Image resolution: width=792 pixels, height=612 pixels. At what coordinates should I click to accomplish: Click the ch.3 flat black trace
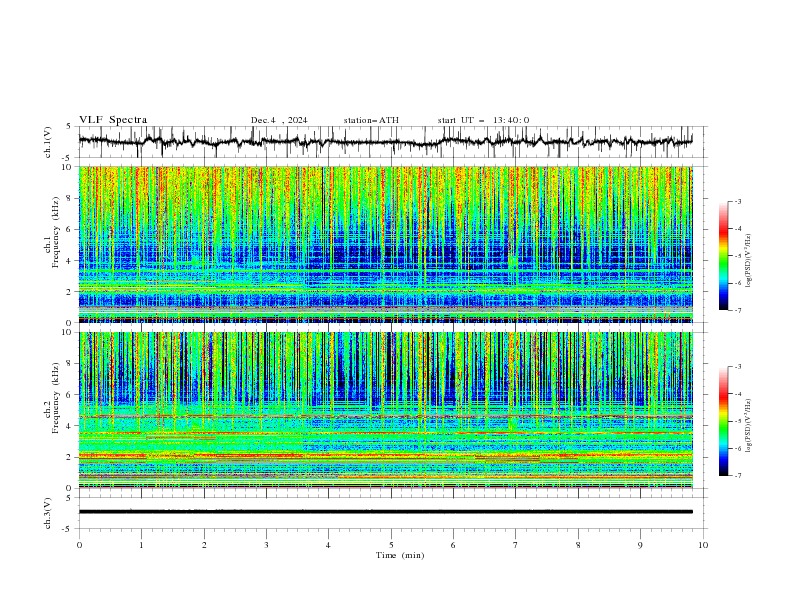point(385,512)
